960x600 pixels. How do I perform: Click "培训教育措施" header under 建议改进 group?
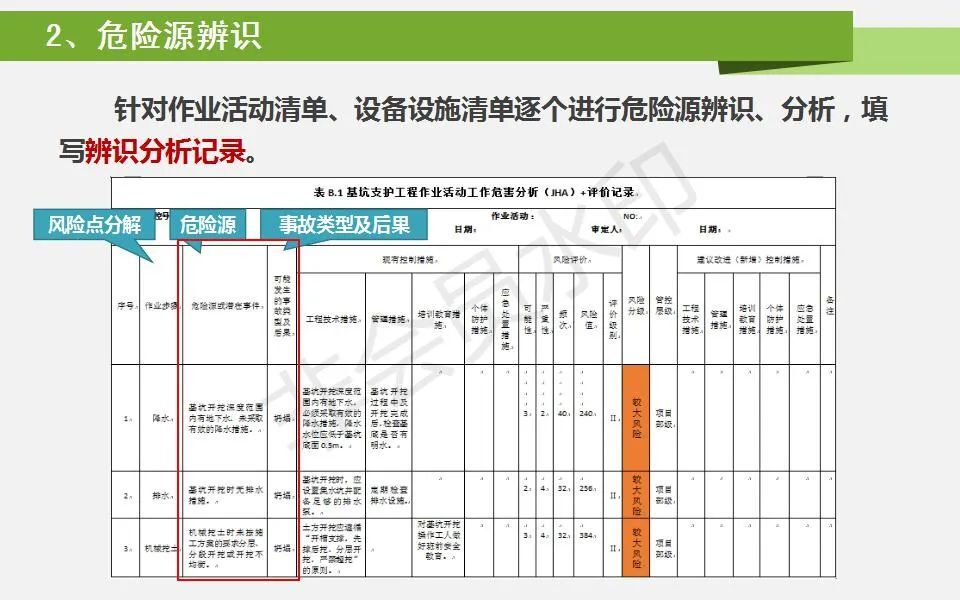[x=747, y=319]
